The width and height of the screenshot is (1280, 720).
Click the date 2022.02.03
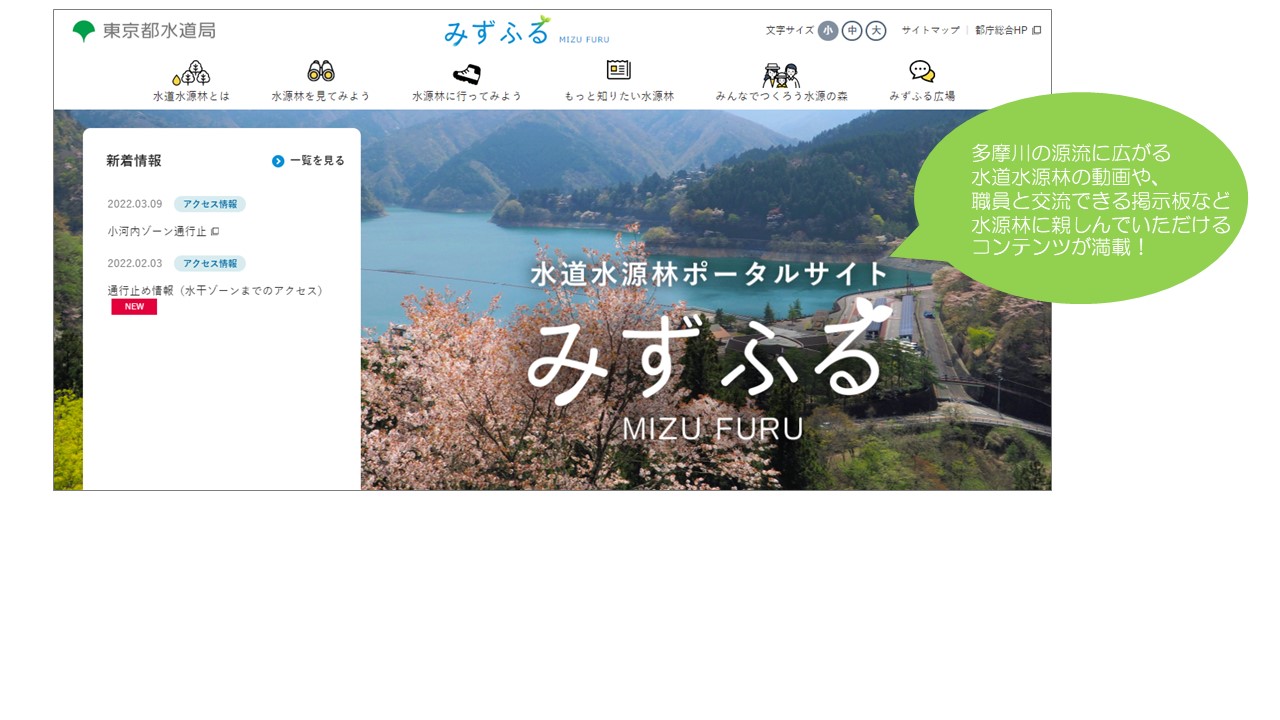pos(135,264)
